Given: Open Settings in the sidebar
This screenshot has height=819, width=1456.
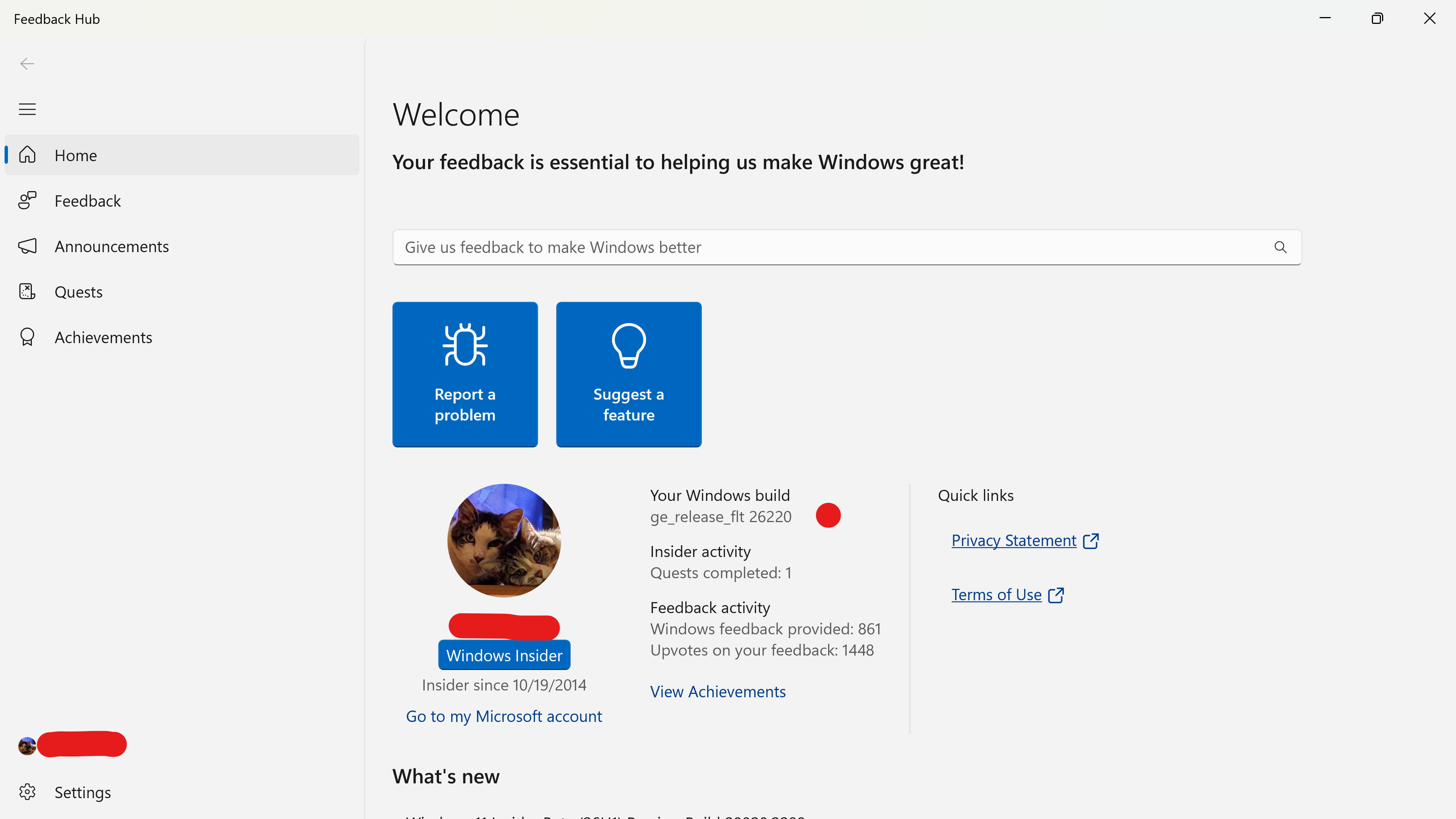Looking at the screenshot, I should (182, 792).
